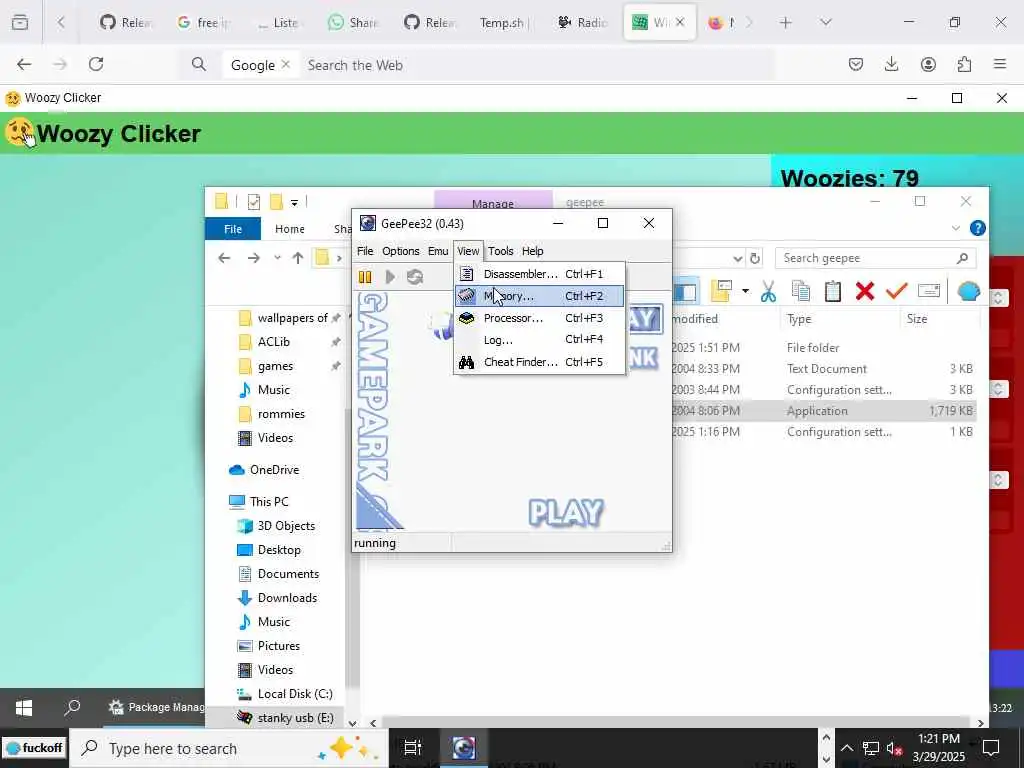The width and height of the screenshot is (1024, 768).
Task: Open GeePee32 Options menu
Action: pyautogui.click(x=400, y=251)
